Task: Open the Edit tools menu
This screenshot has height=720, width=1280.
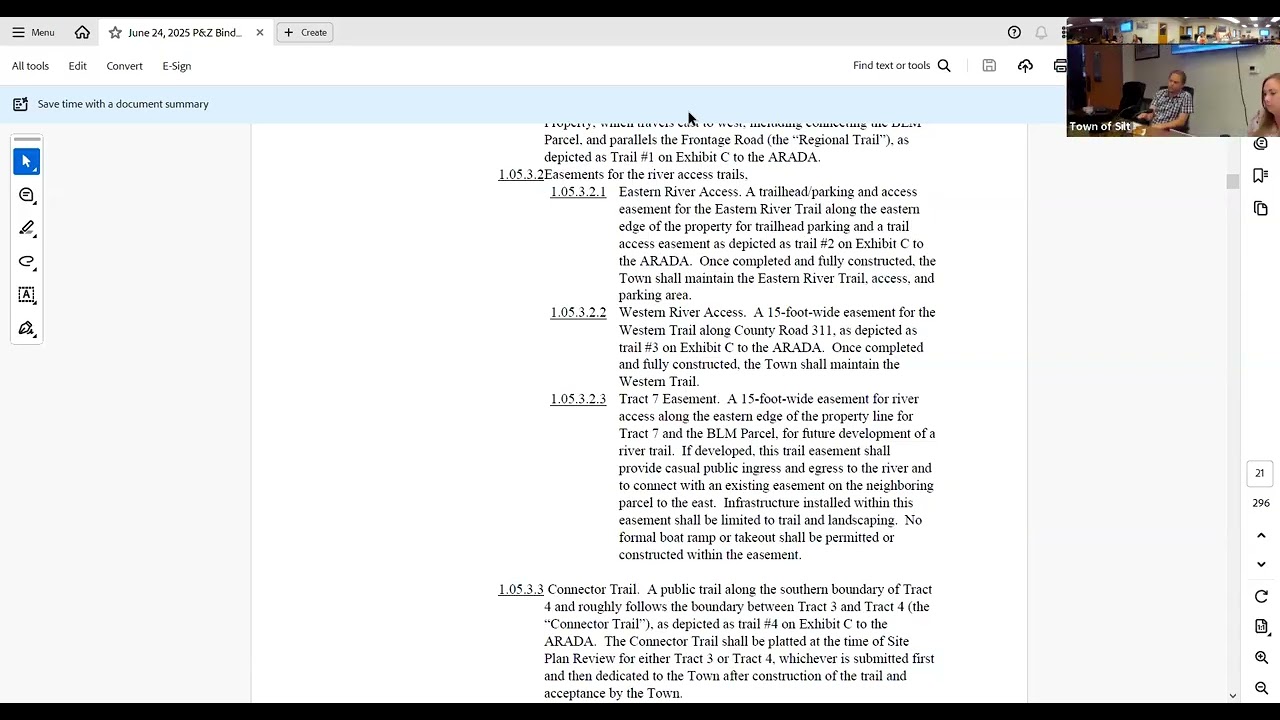Action: pyautogui.click(x=77, y=66)
